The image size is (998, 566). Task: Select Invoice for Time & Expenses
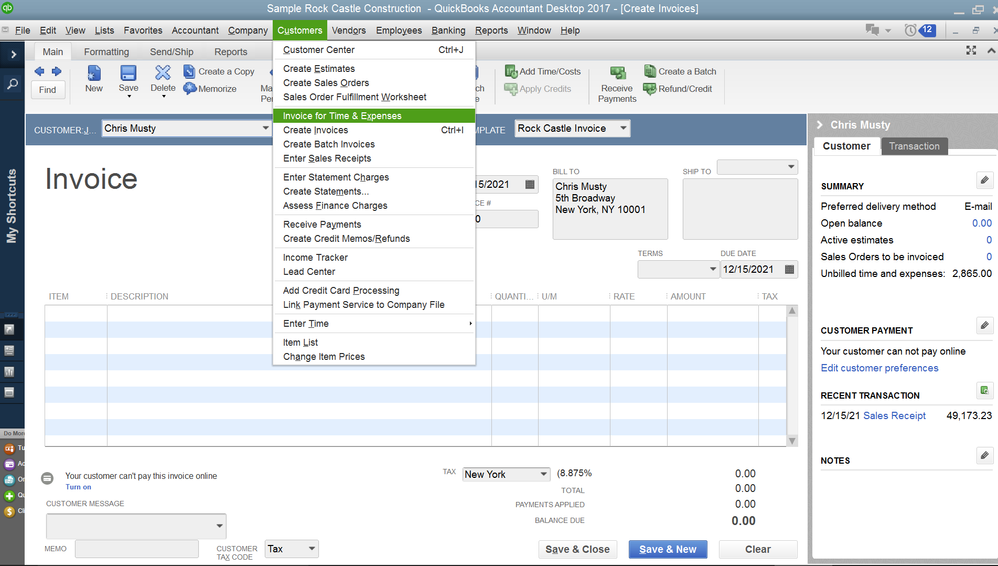pyautogui.click(x=374, y=116)
